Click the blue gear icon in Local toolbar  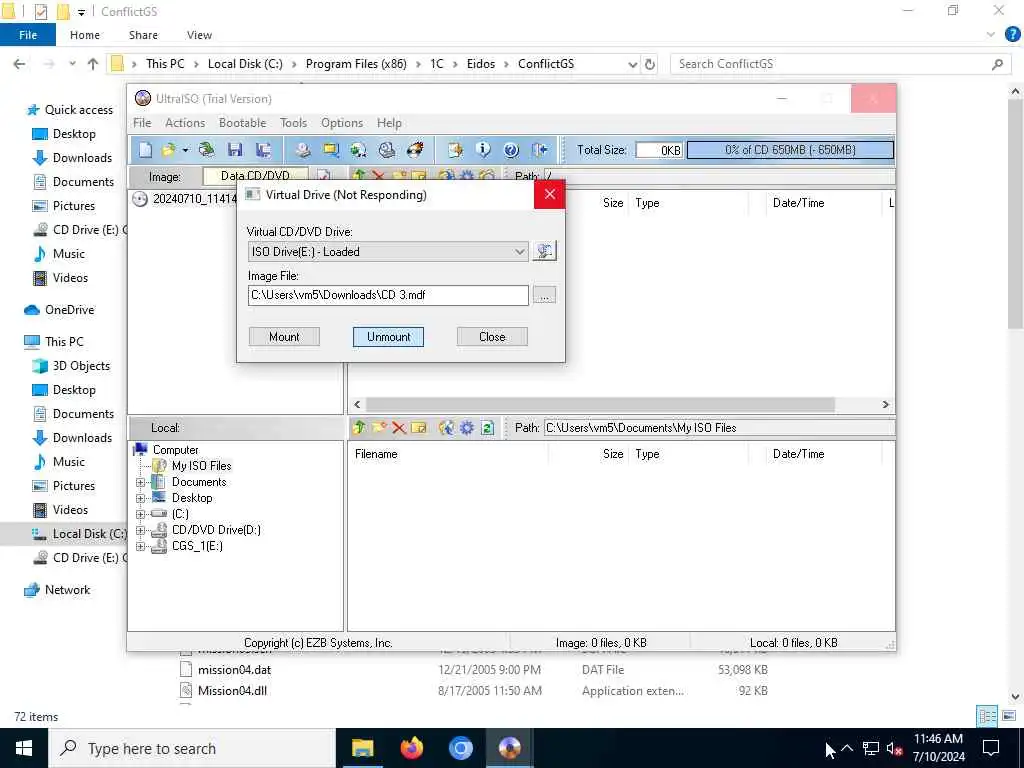(467, 428)
